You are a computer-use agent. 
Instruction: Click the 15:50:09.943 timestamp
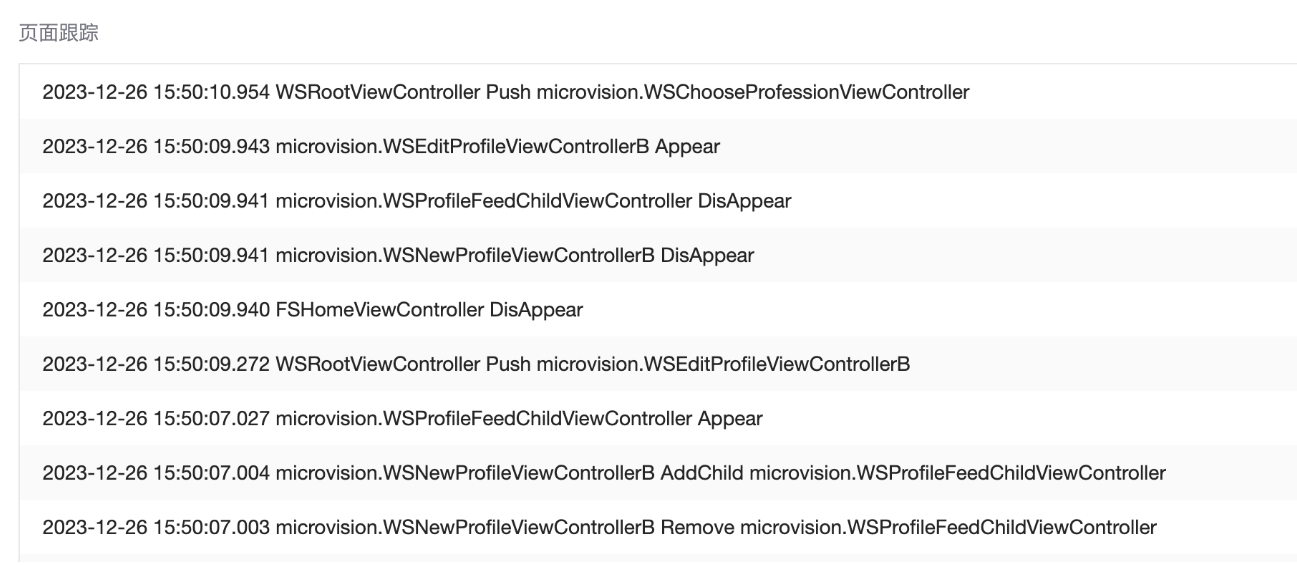coord(213,147)
